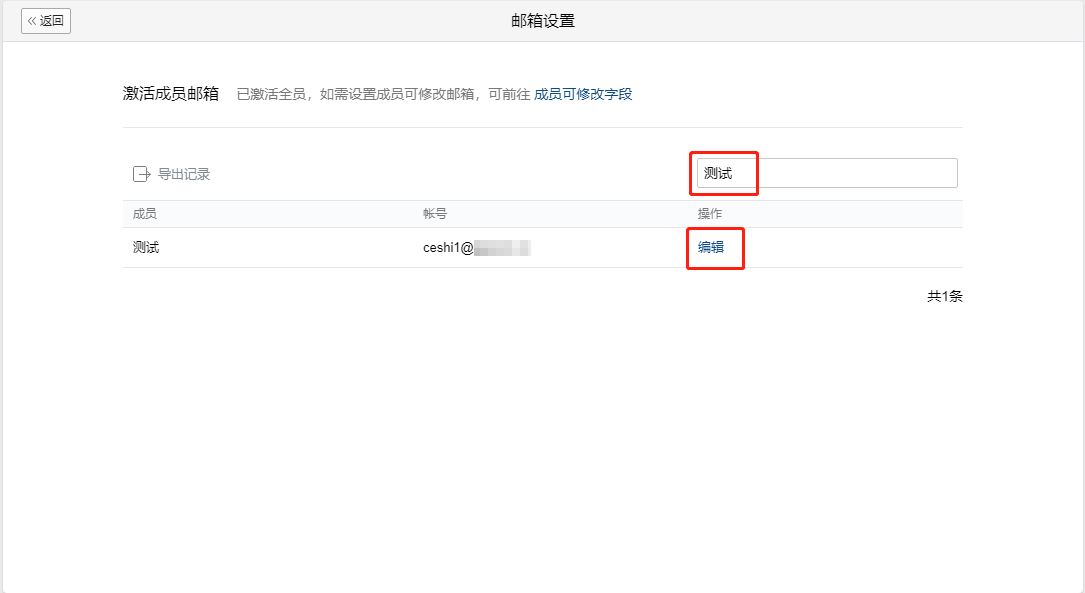Click the double-chevron icon inside the 返回 button
This screenshot has width=1085, height=593.
point(34,20)
